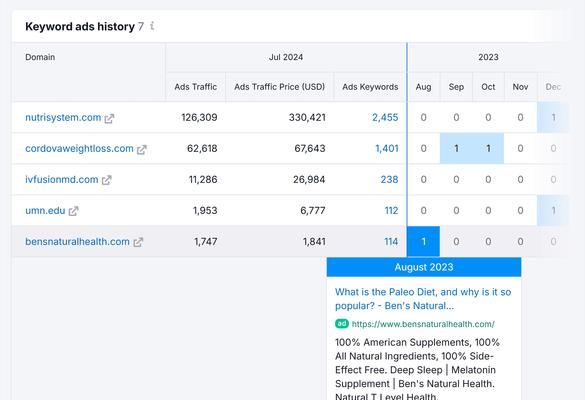
Task: Select bensnaturalhealth.com's highlighted Aug cell
Action: click(x=423, y=241)
